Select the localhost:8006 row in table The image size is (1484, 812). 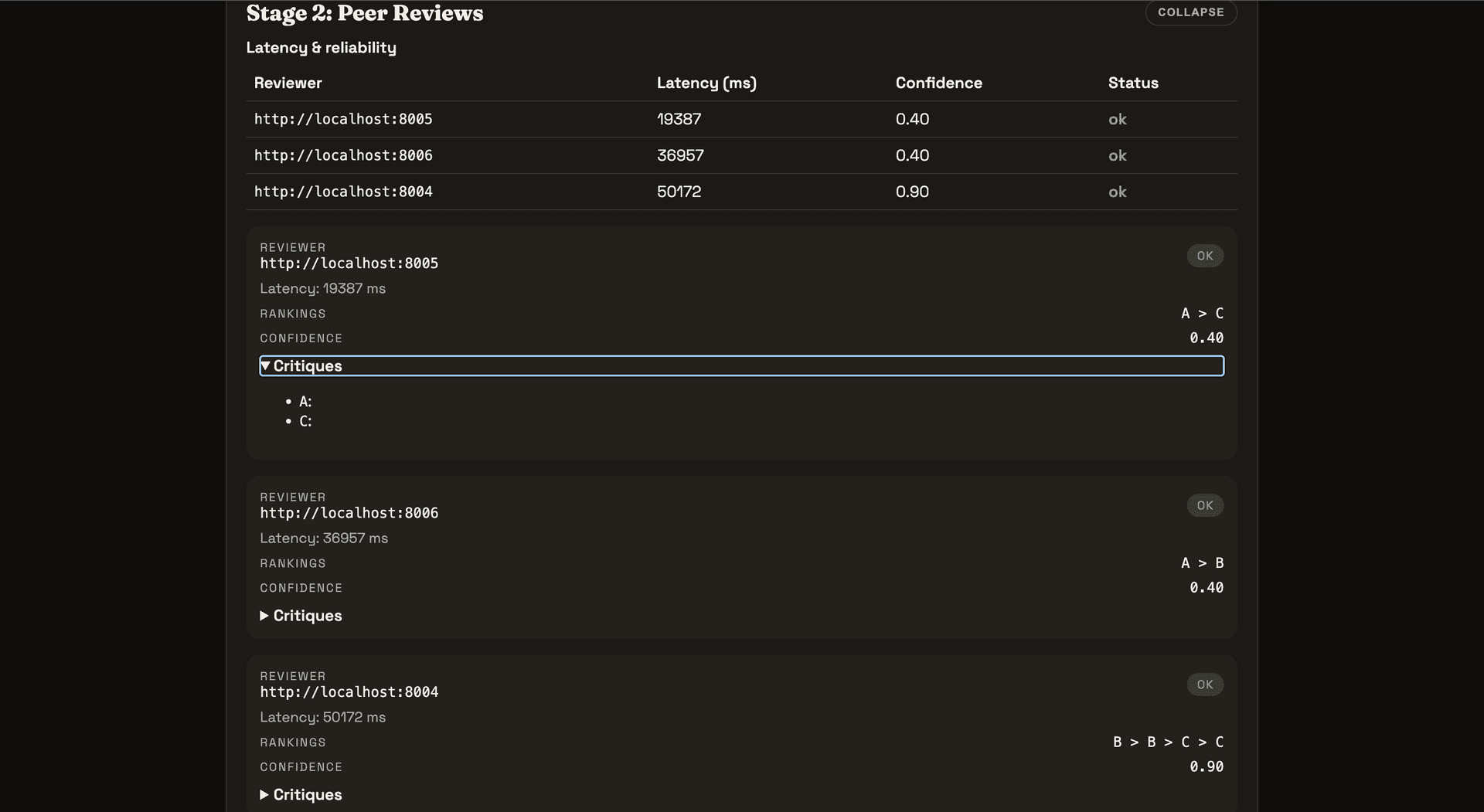point(343,155)
